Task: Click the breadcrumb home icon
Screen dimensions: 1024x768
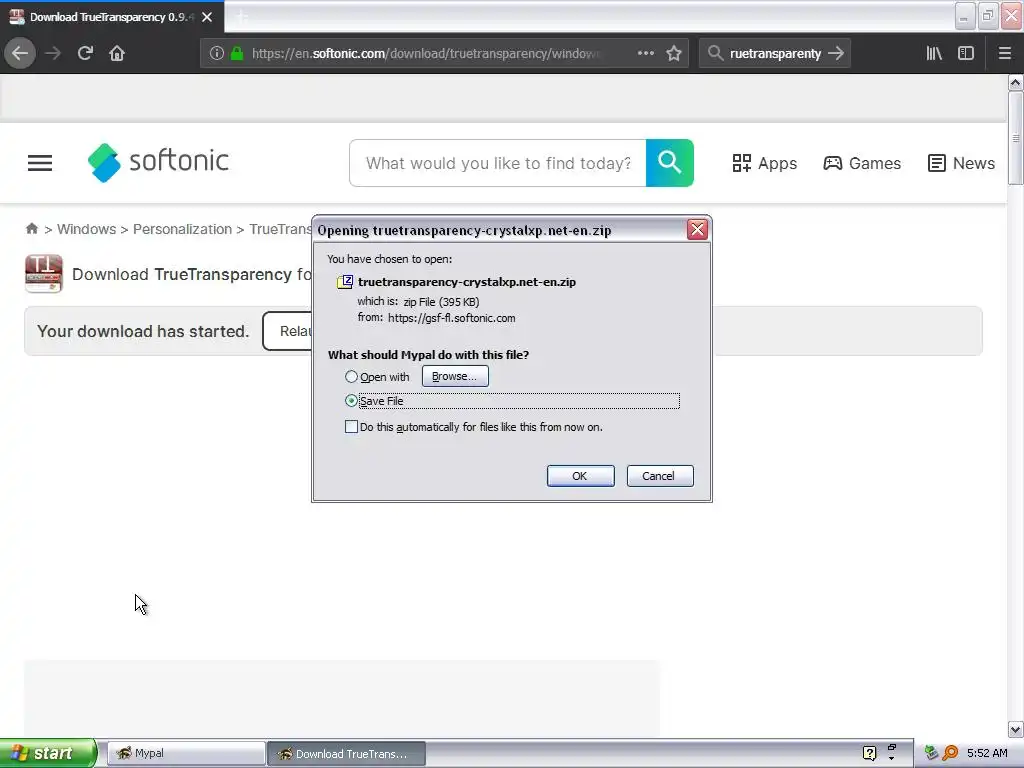Action: pos(31,229)
